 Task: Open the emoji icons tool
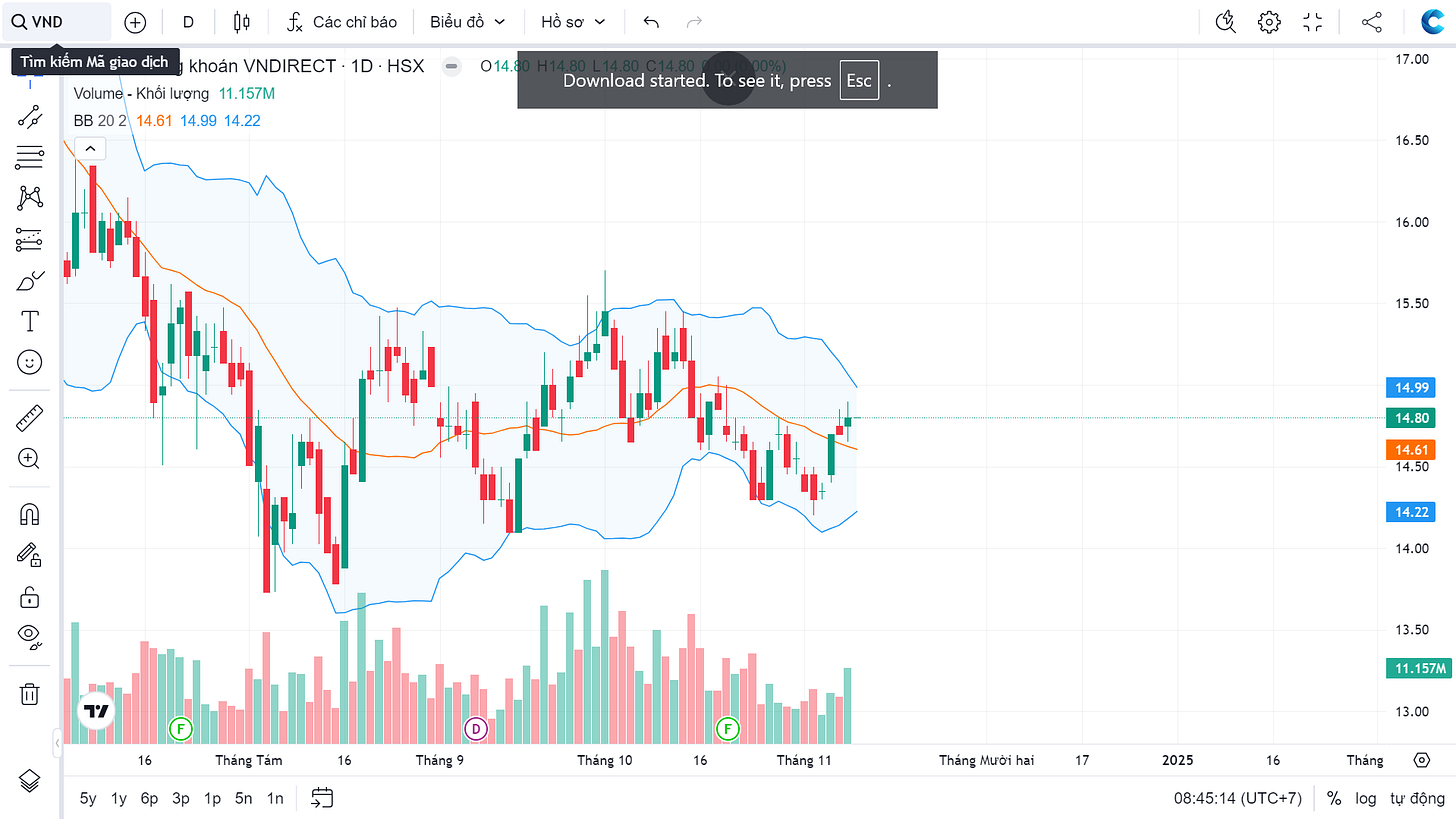pos(30,362)
